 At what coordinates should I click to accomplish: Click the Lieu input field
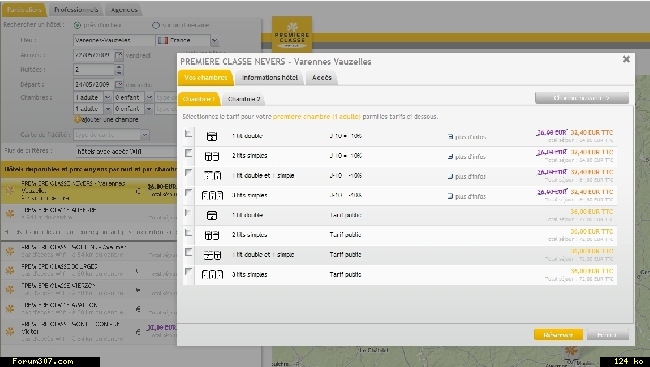click(114, 41)
